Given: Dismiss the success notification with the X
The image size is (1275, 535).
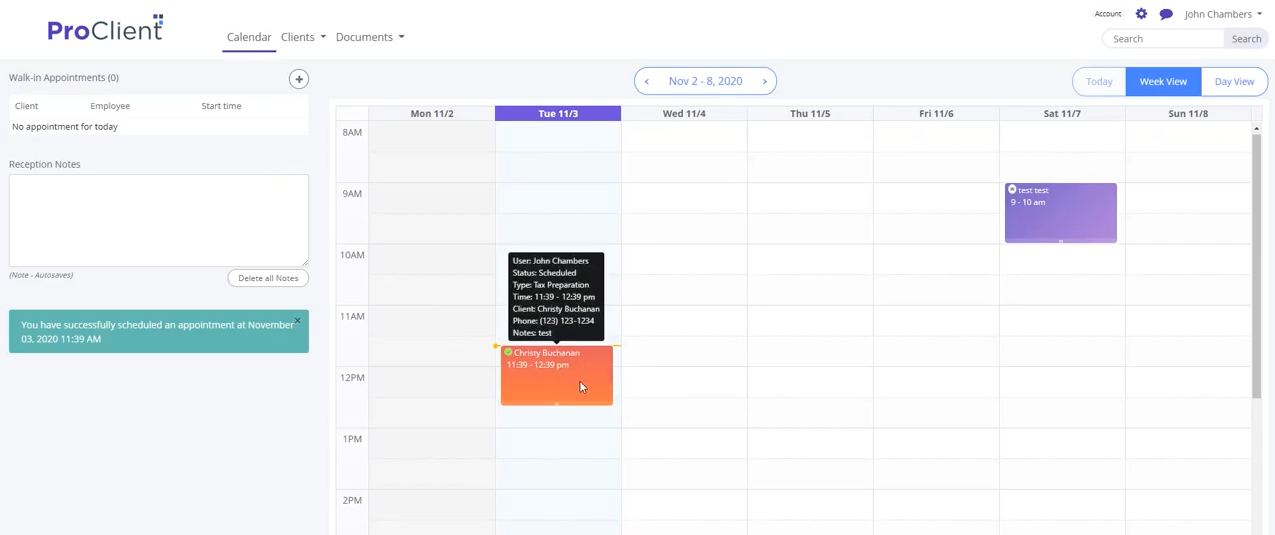Looking at the screenshot, I should 297,321.
